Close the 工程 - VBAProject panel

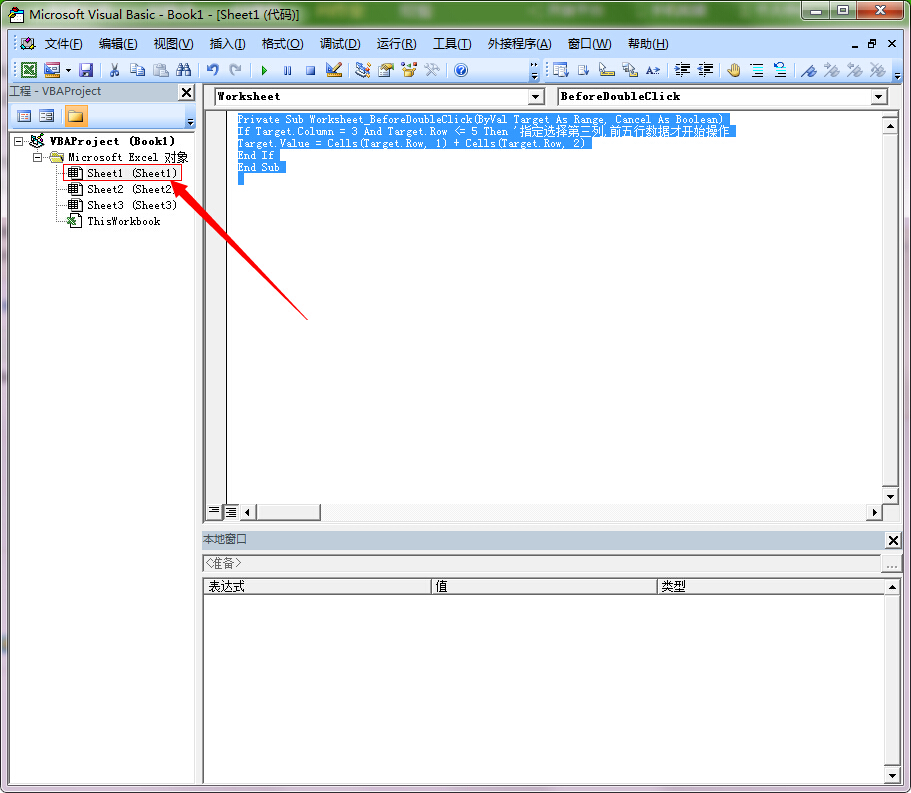coord(186,92)
